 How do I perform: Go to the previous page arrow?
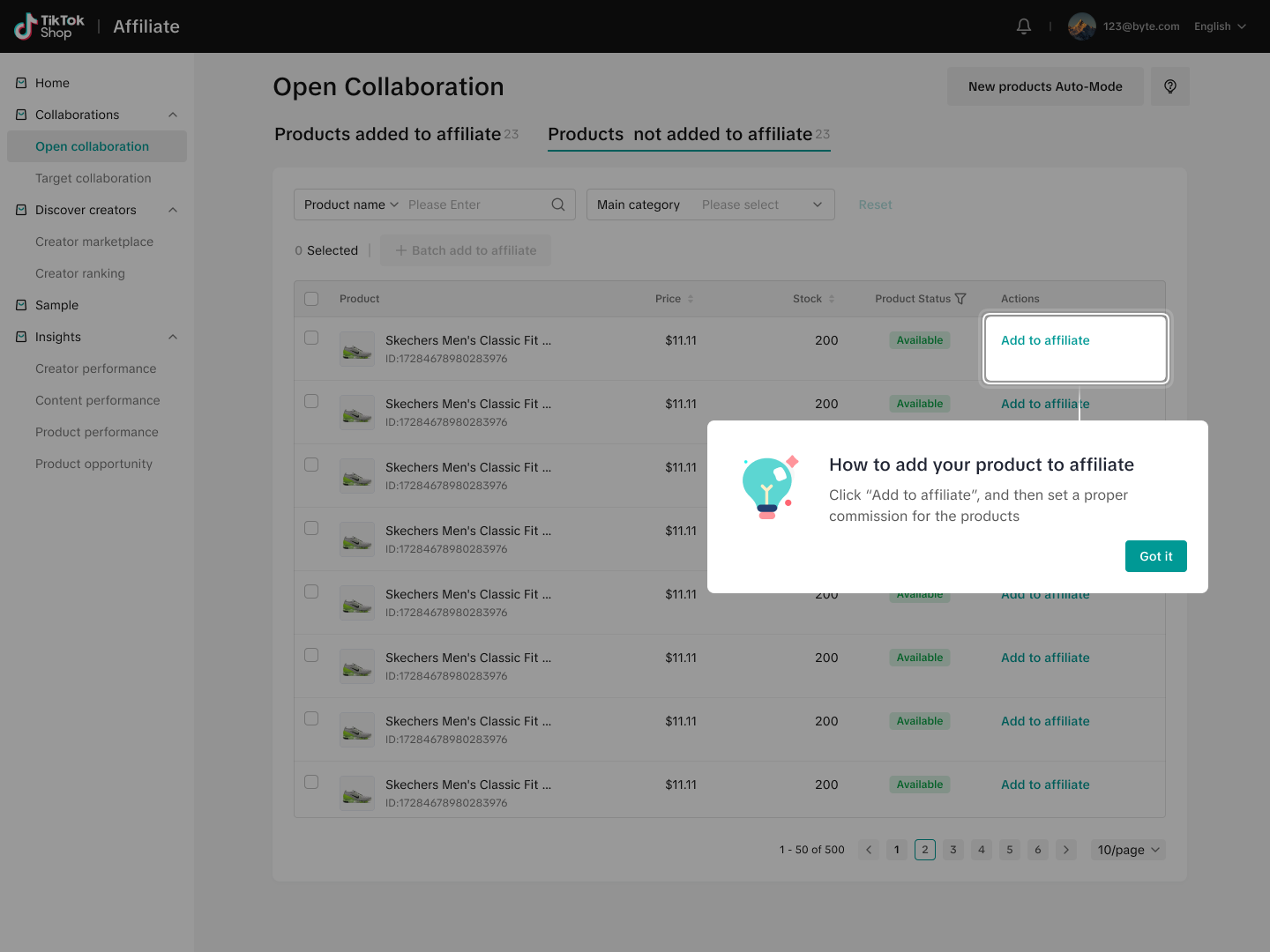tap(869, 850)
